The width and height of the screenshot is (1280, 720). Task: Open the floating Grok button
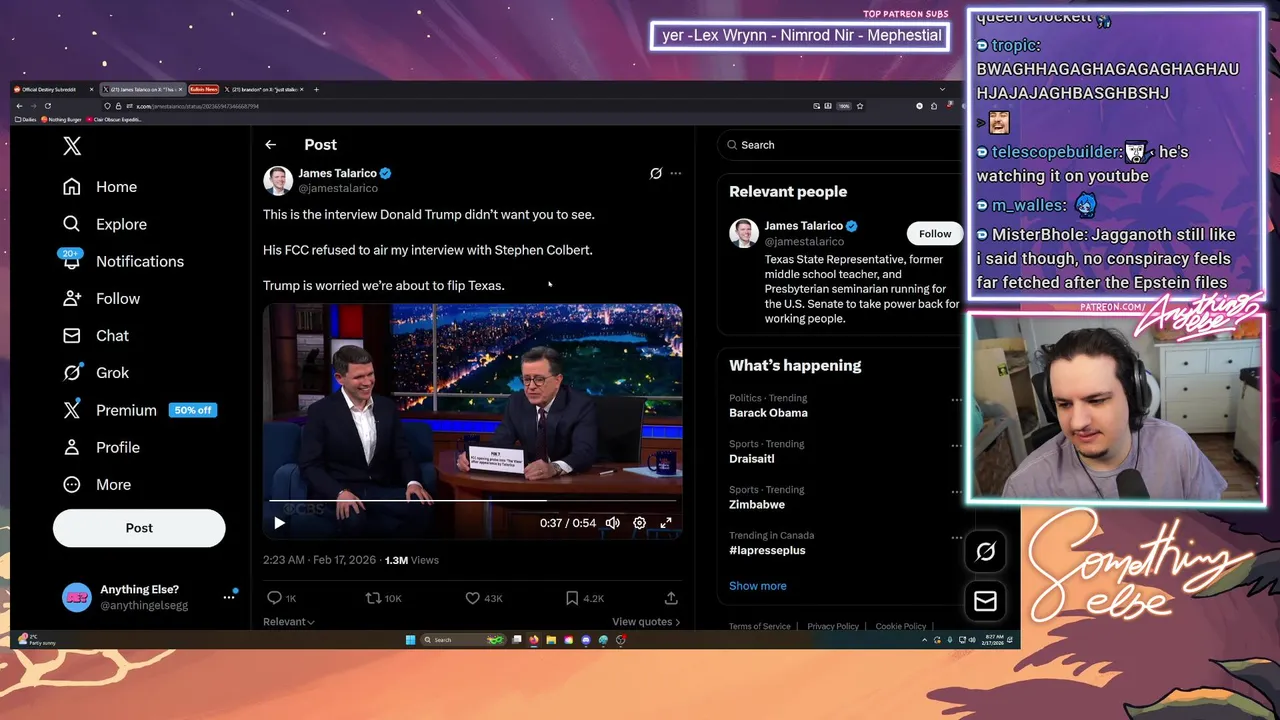point(985,552)
